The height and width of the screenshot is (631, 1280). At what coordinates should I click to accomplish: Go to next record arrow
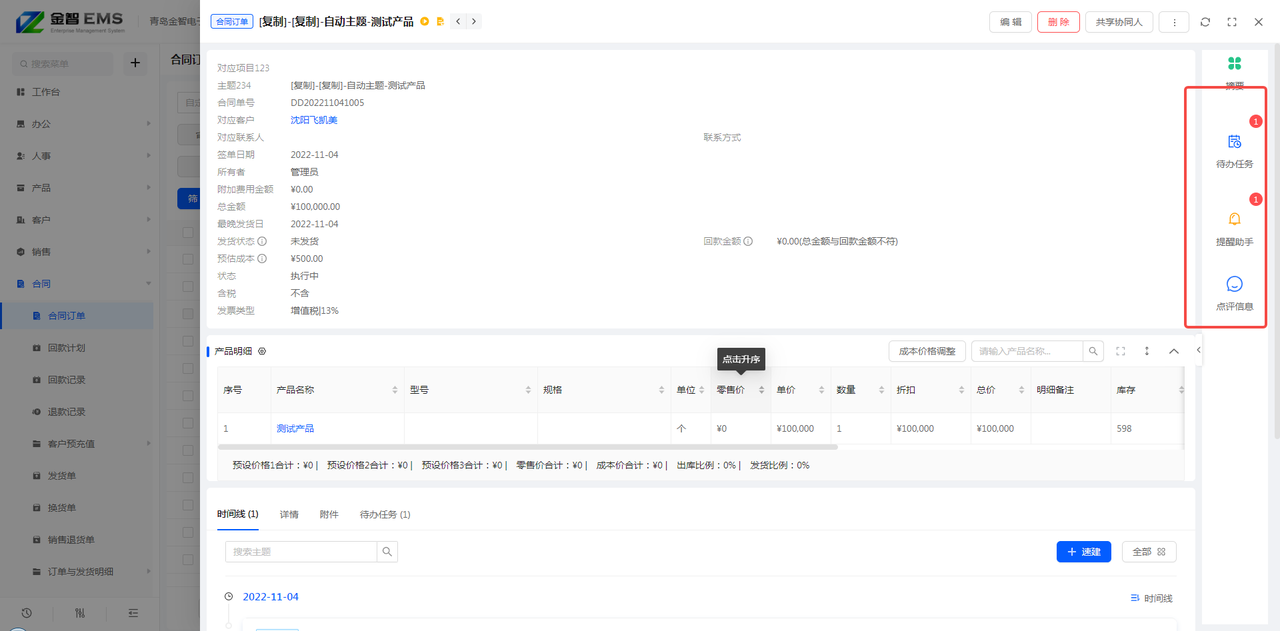474,21
